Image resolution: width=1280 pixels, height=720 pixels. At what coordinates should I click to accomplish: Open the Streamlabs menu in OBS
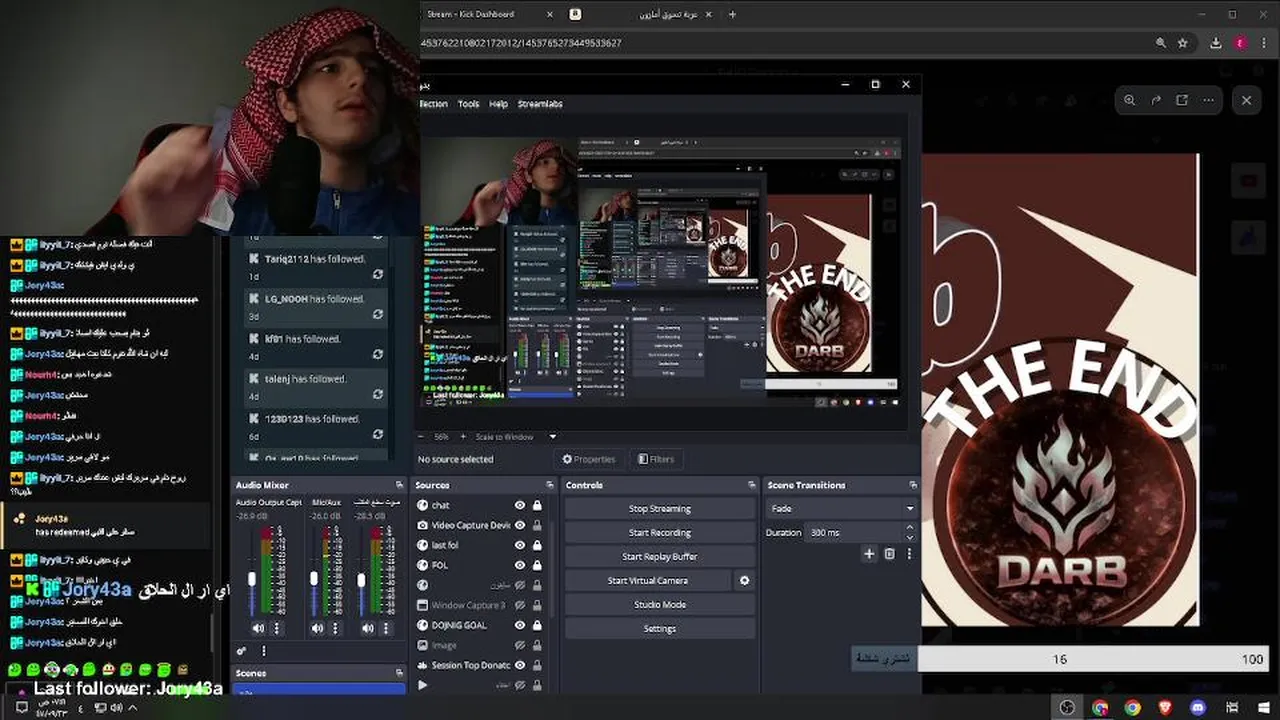pos(540,104)
